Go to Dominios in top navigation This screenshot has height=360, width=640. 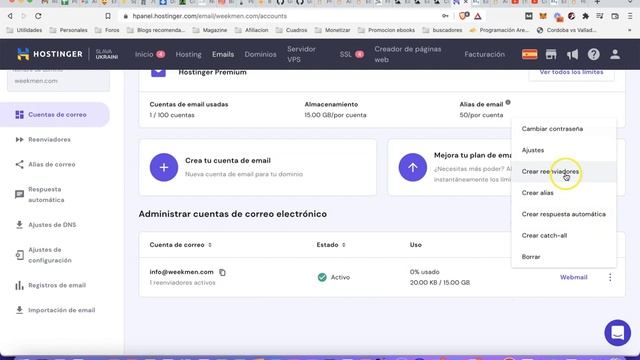(x=260, y=54)
